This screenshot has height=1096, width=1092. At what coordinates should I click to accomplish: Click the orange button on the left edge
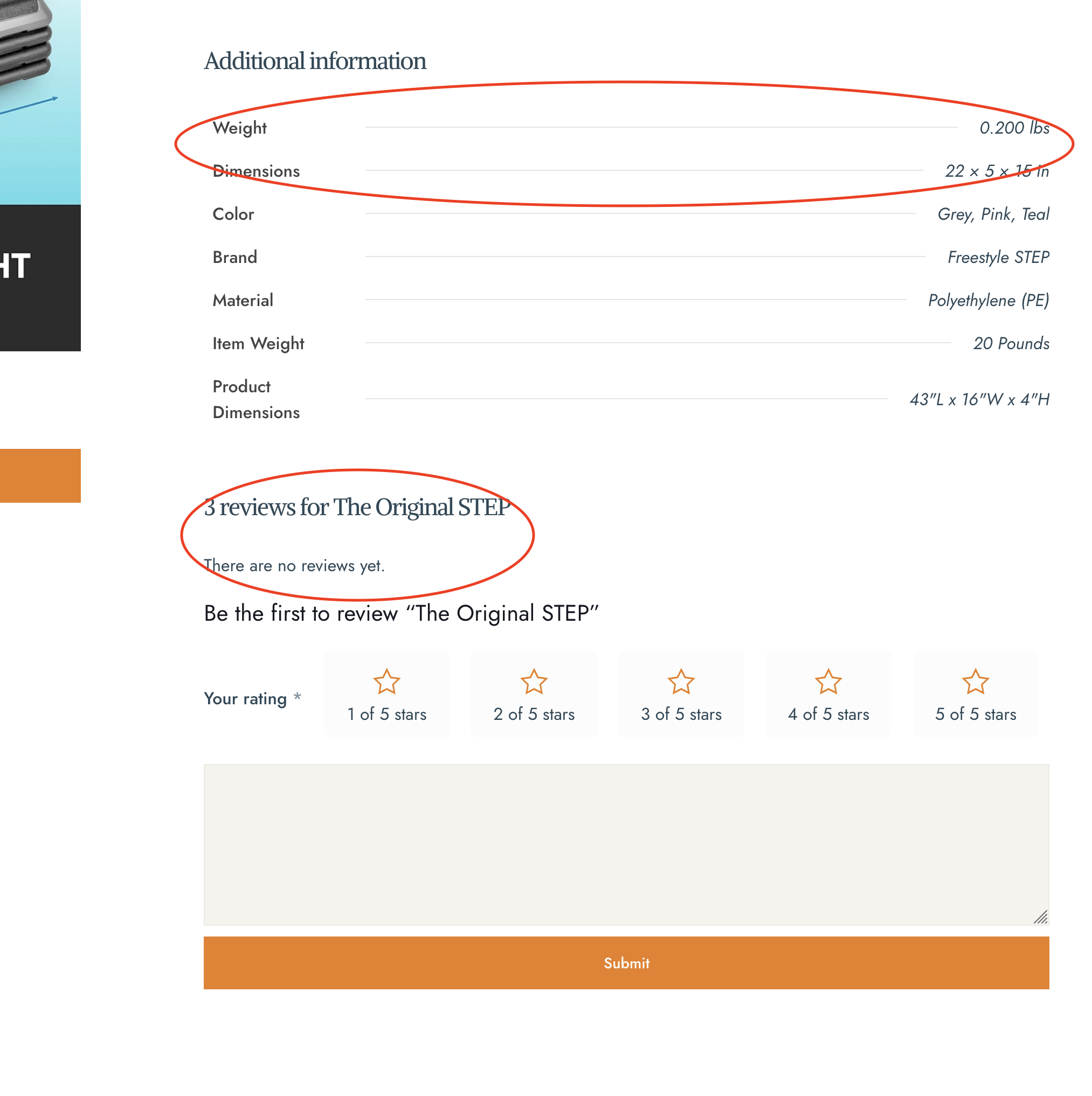click(40, 475)
